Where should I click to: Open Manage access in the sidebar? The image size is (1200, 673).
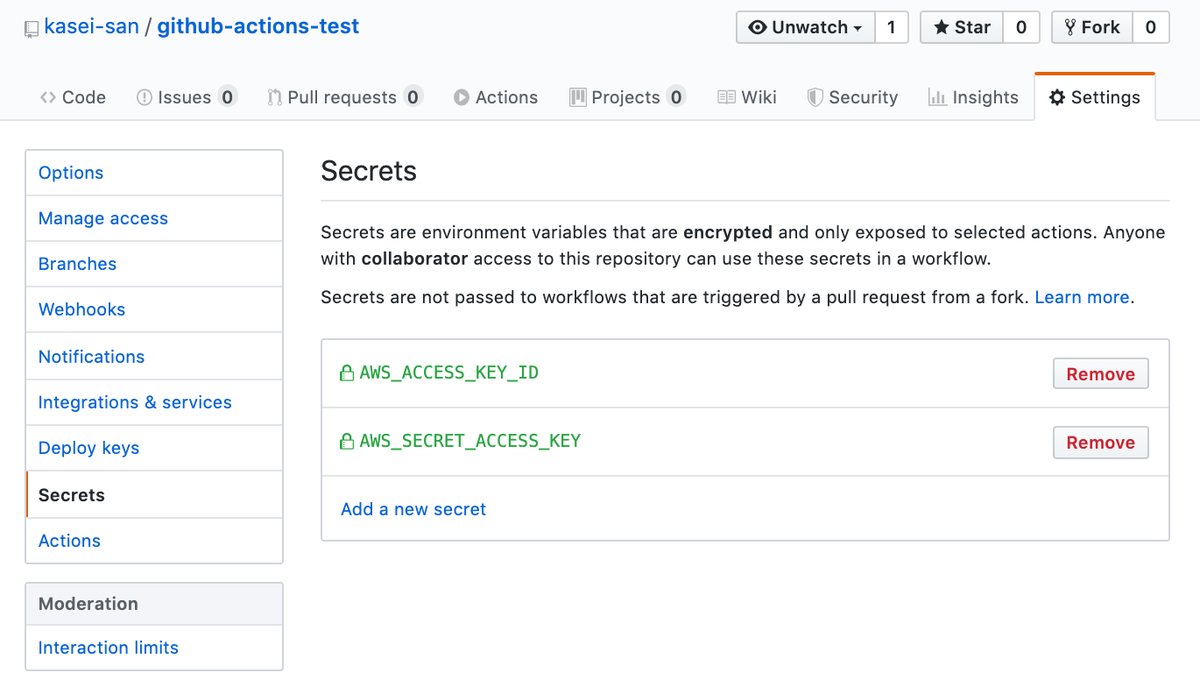click(154, 218)
